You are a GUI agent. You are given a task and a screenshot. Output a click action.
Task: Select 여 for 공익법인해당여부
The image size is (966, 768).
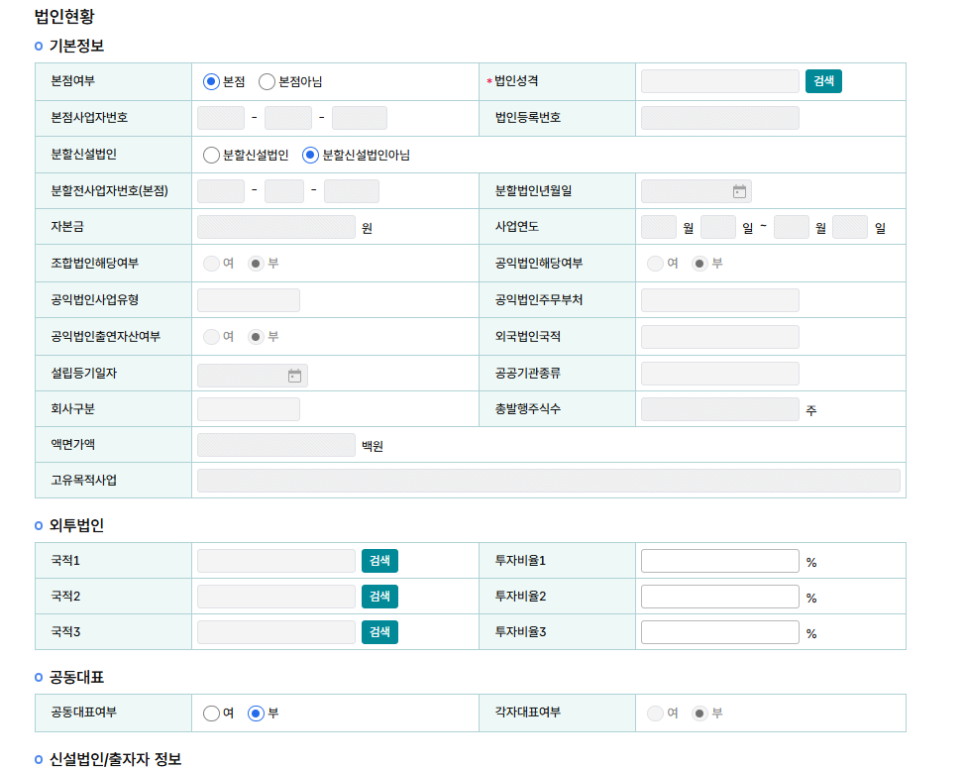tap(655, 264)
